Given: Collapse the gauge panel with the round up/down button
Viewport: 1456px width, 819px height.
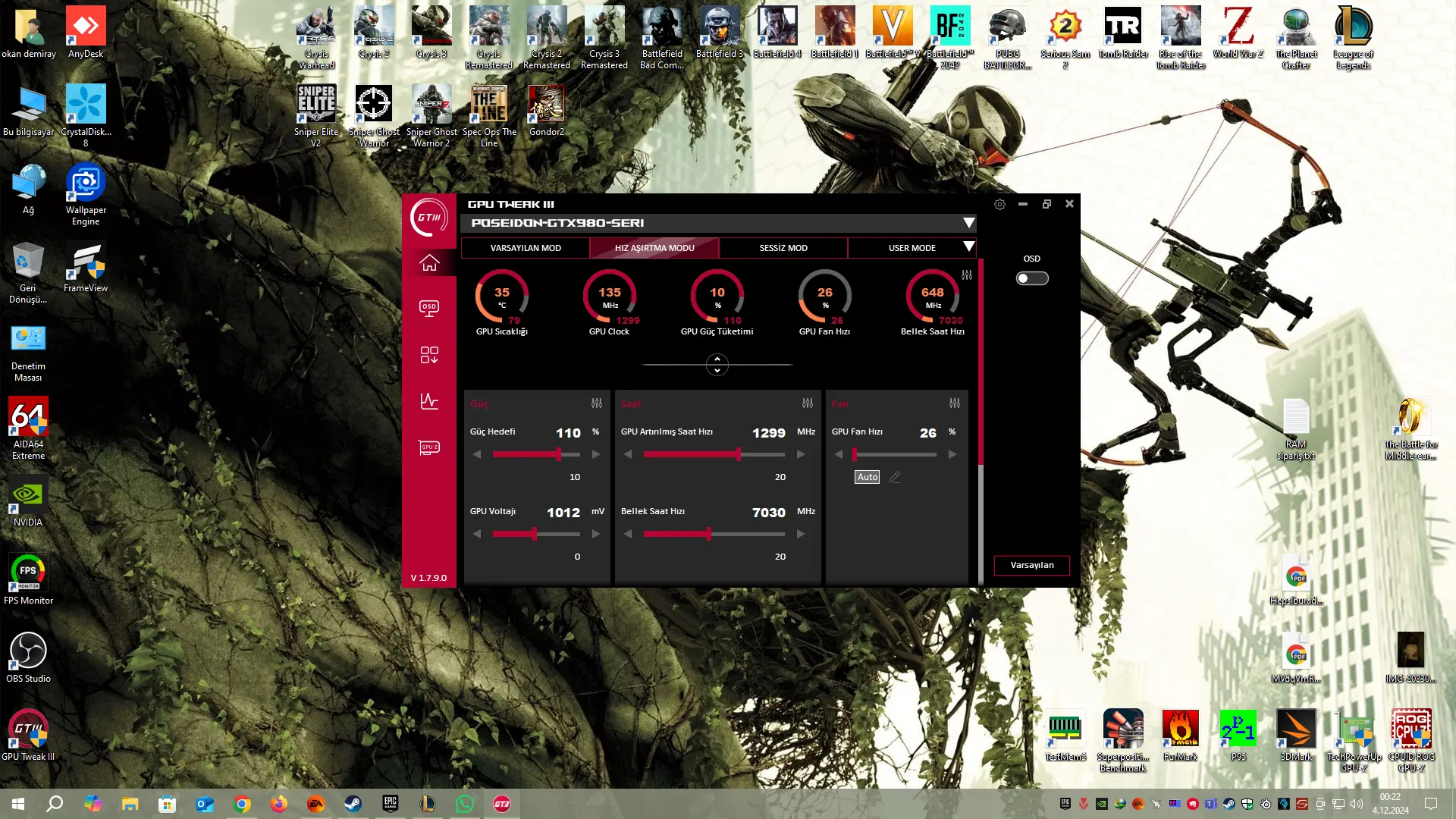Looking at the screenshot, I should (717, 365).
